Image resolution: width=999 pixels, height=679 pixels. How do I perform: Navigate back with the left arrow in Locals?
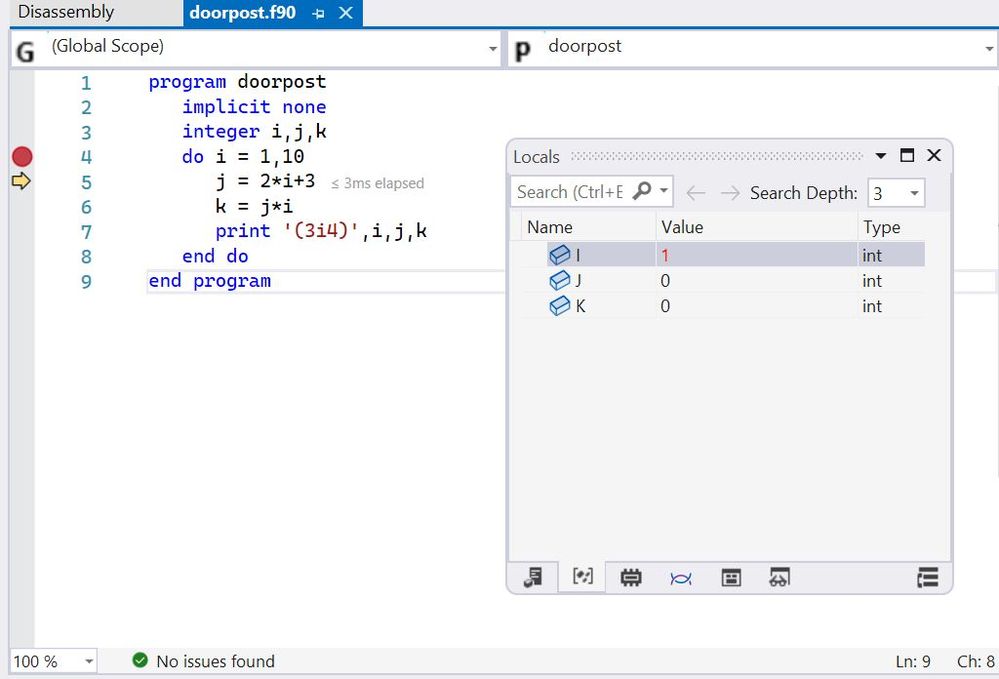pos(696,192)
